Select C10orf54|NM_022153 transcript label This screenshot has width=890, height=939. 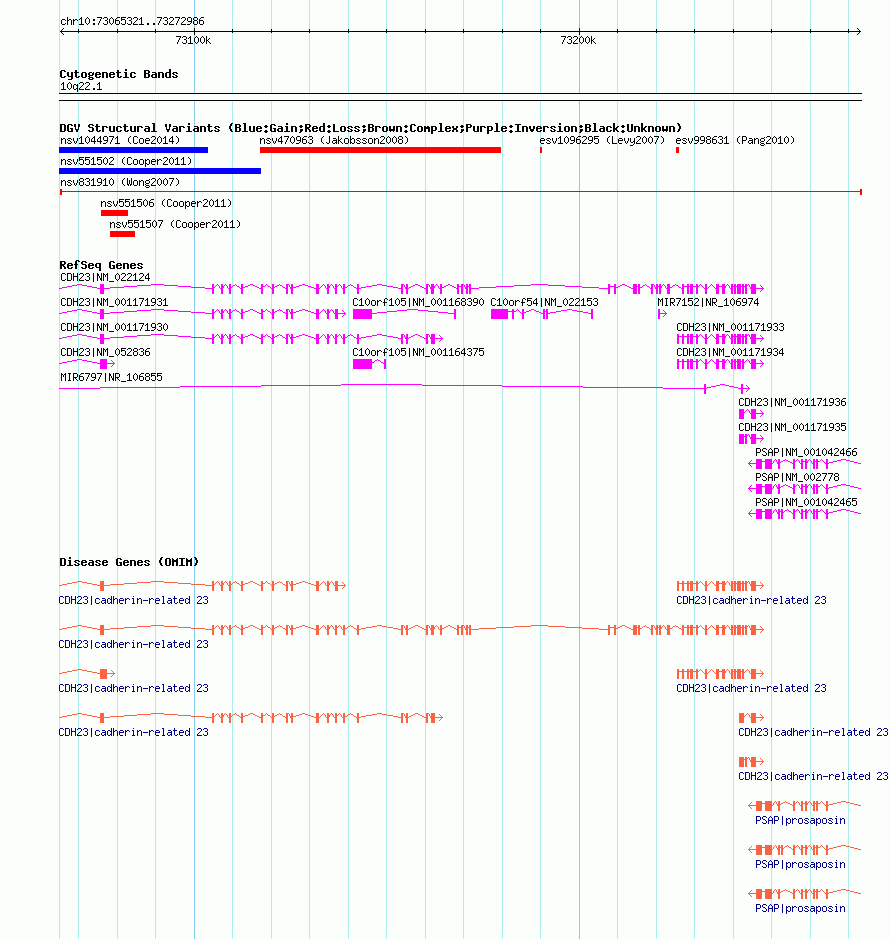click(x=544, y=302)
